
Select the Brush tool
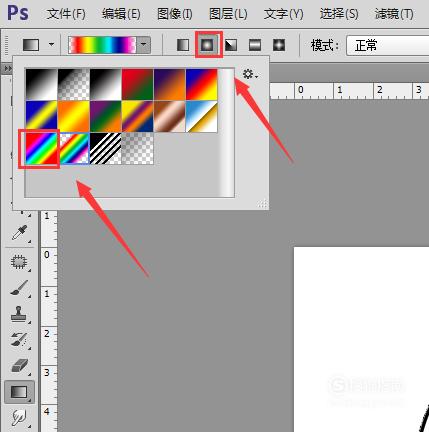(x=19, y=288)
